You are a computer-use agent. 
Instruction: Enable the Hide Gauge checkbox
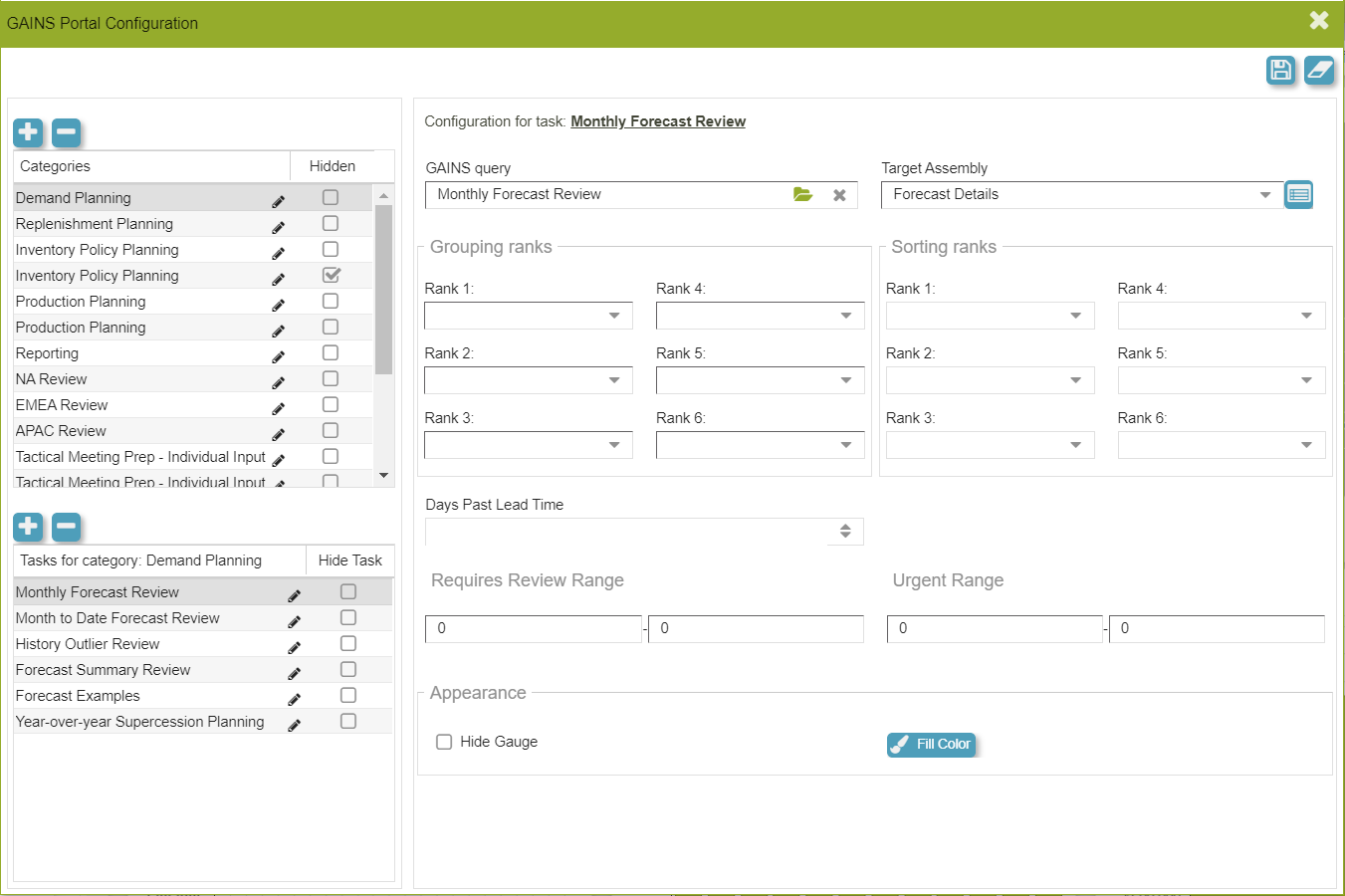click(444, 742)
